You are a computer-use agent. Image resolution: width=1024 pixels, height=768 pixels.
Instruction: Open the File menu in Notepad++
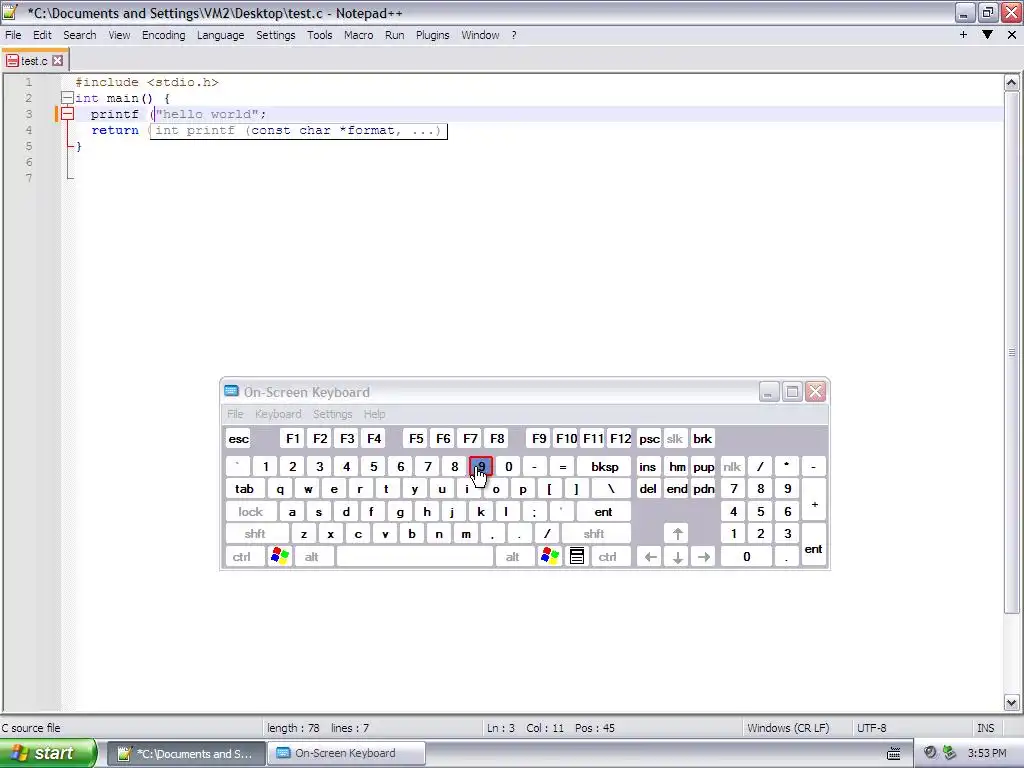(x=13, y=35)
